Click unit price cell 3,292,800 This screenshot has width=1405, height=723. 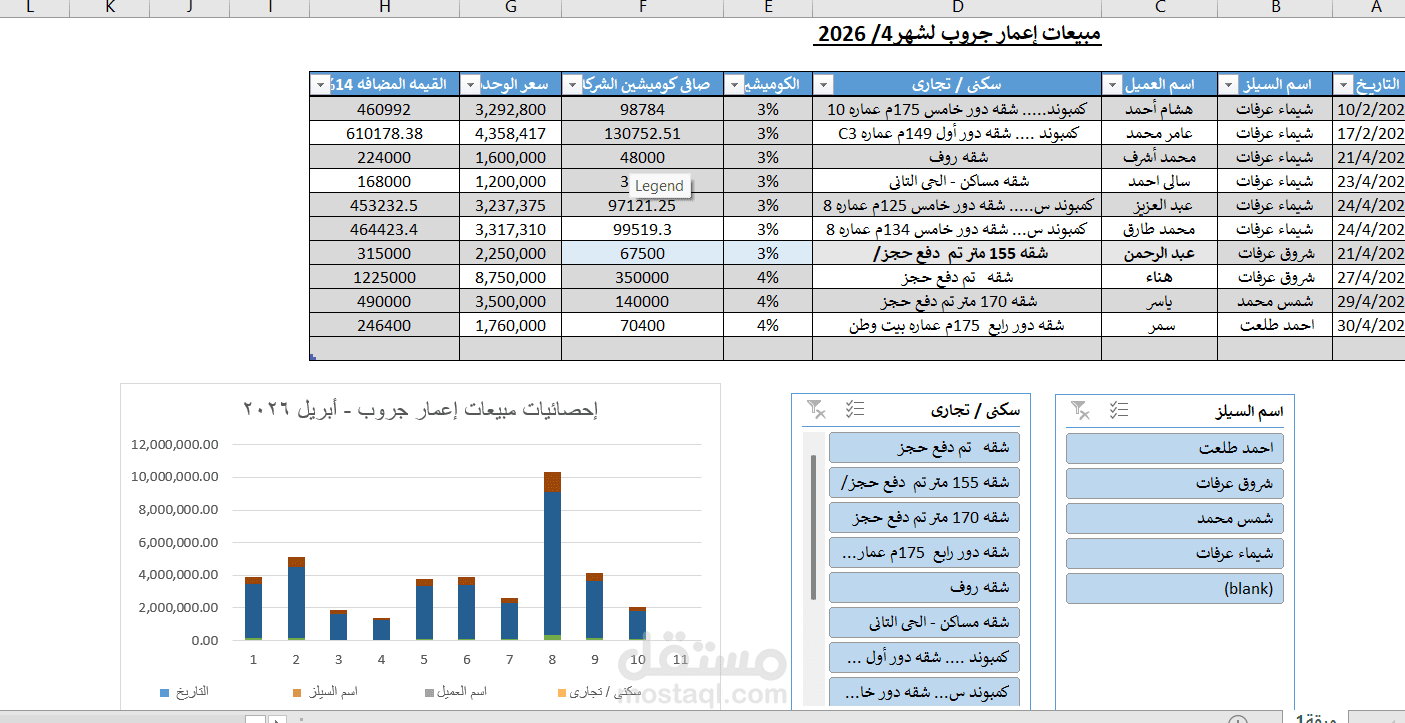[x=511, y=109]
